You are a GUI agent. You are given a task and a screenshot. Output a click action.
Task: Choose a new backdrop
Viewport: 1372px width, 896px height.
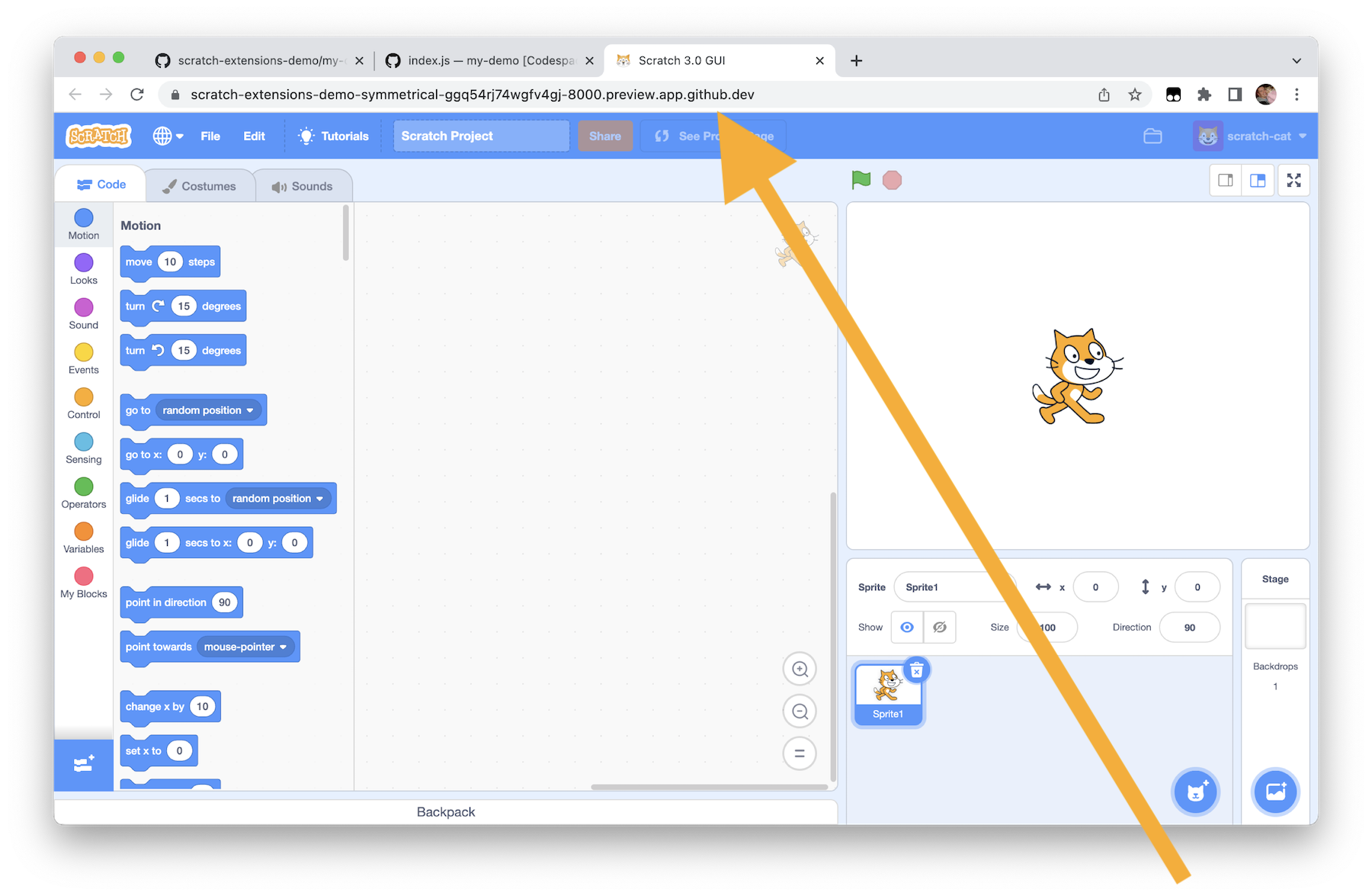[1275, 792]
